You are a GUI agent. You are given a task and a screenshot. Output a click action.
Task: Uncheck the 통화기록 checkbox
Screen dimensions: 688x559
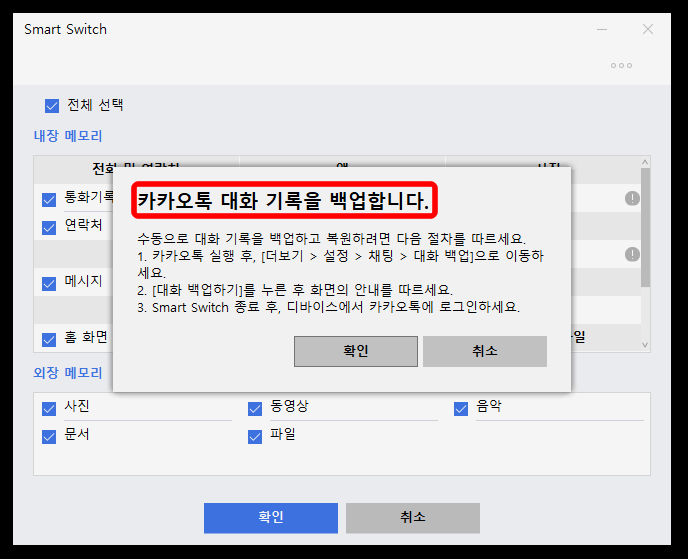[49, 200]
